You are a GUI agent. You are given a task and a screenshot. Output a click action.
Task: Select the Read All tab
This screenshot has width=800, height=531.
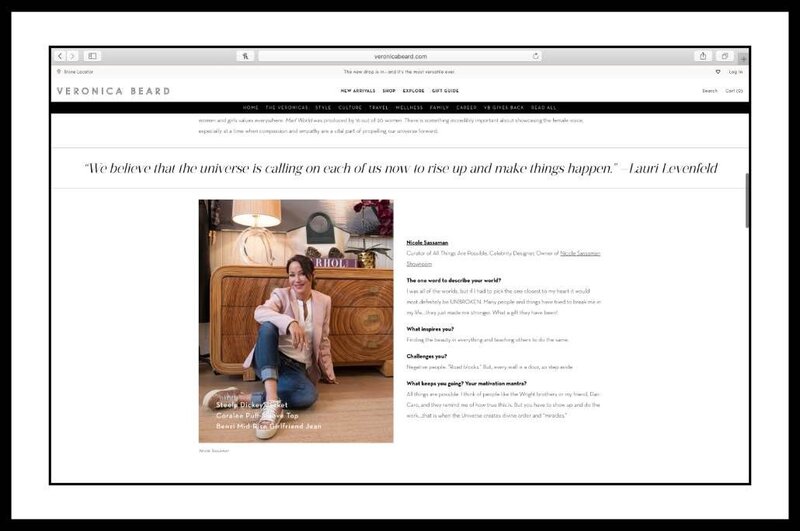point(543,108)
